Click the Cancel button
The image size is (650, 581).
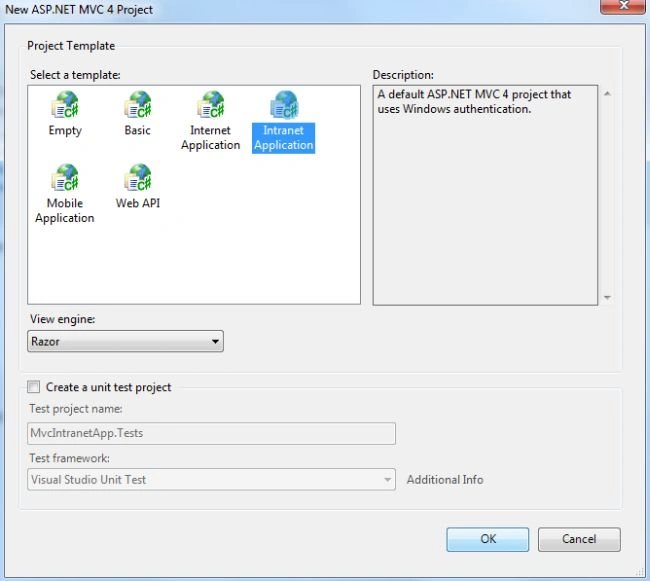click(579, 539)
